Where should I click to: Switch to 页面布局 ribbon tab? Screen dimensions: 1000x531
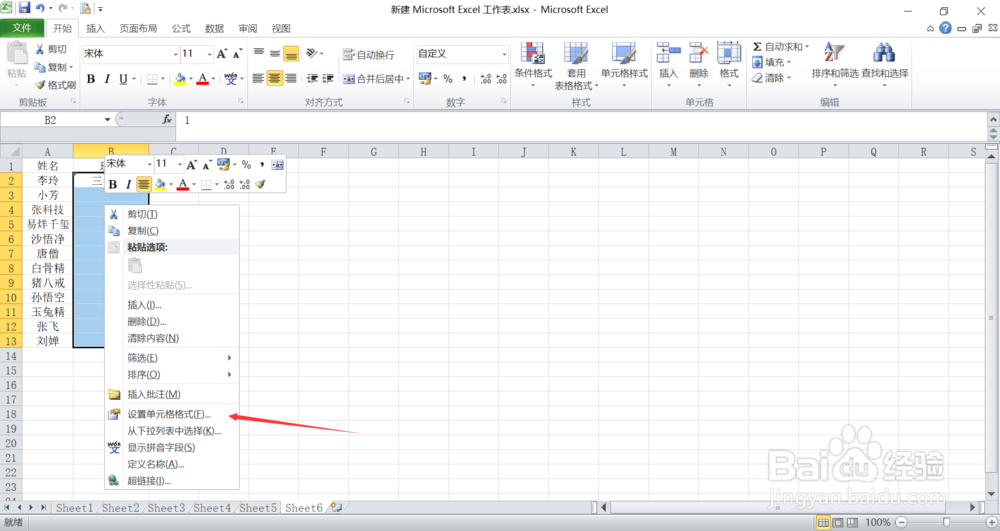point(138,28)
